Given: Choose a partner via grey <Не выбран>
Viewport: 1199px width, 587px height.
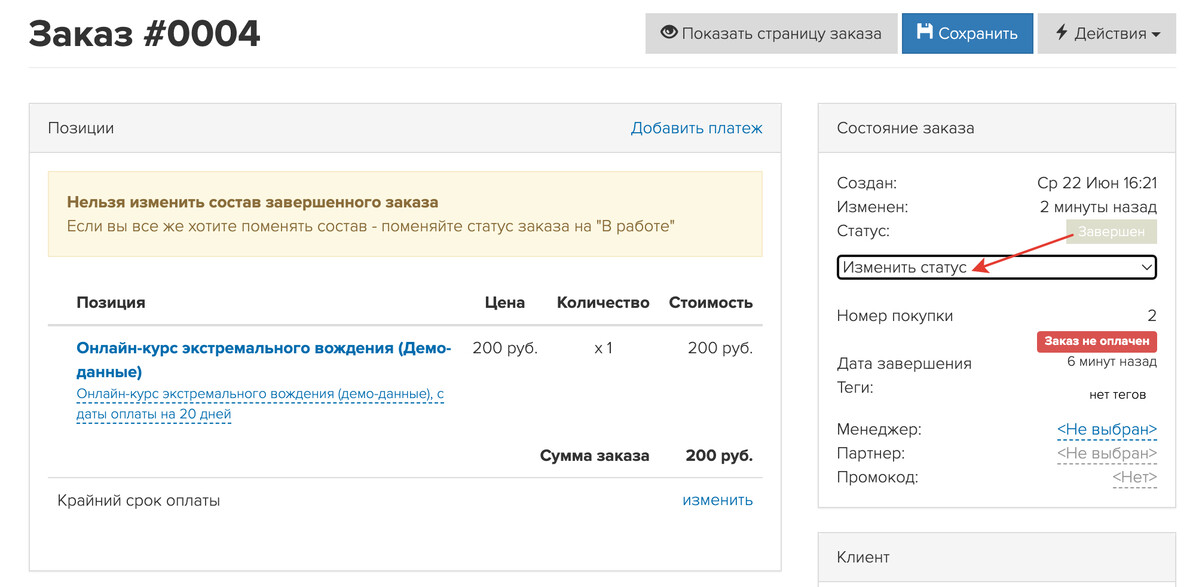Looking at the screenshot, I should 1106,453.
